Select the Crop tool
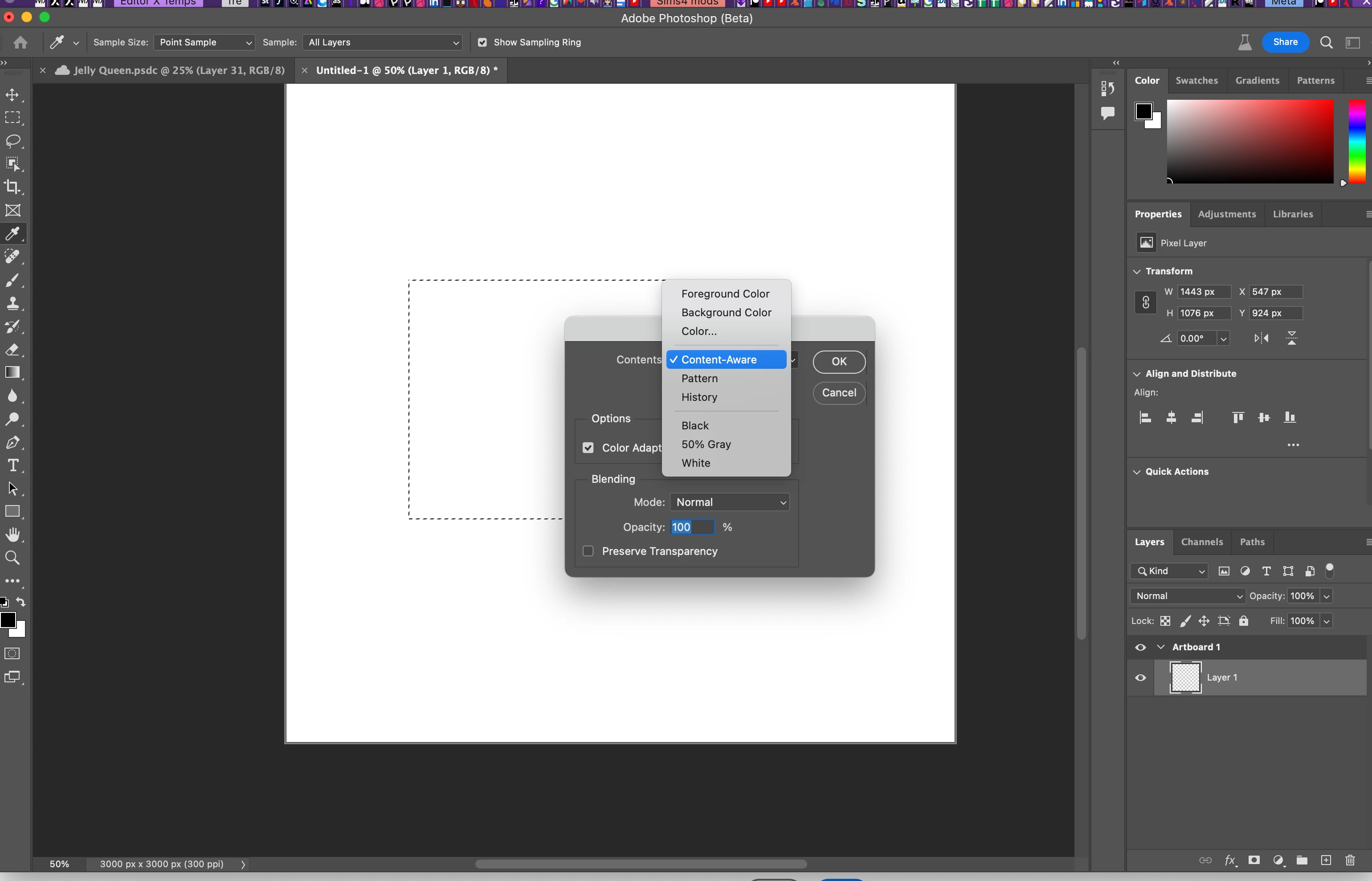The image size is (1372, 881). [x=12, y=187]
